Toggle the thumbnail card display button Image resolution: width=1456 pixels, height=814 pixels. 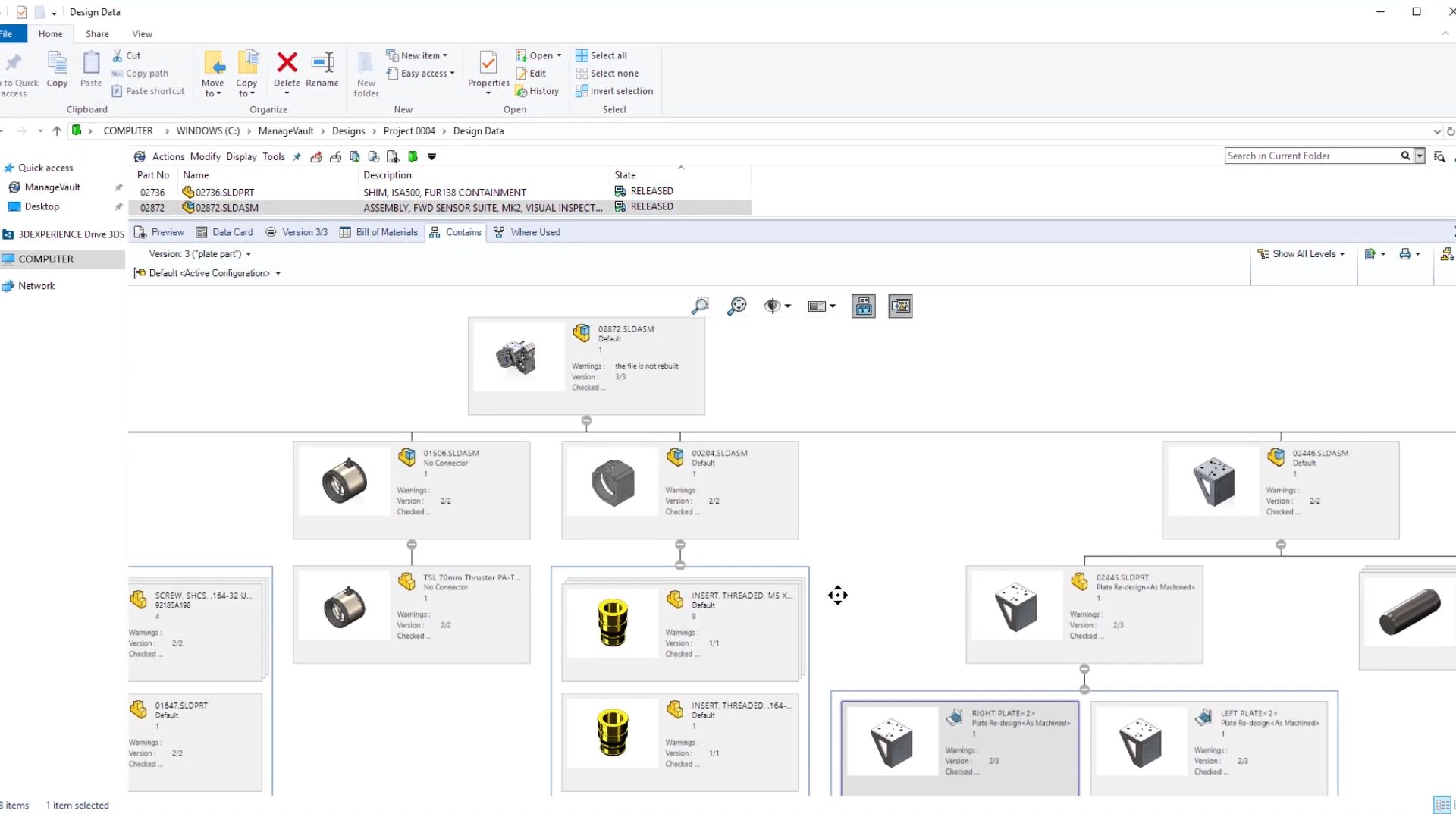(x=900, y=306)
